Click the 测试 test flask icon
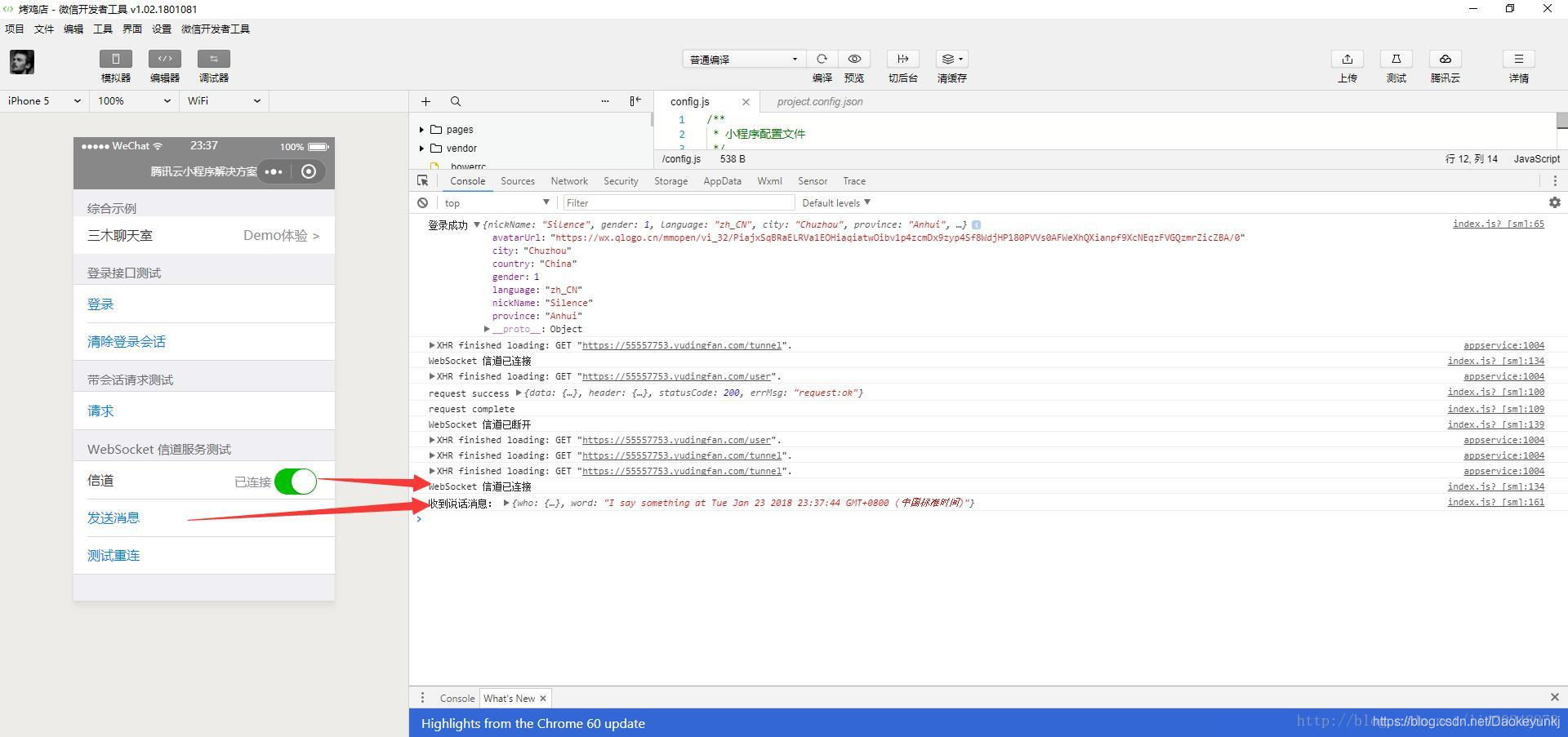This screenshot has height=737, width=1568. coord(1396,59)
